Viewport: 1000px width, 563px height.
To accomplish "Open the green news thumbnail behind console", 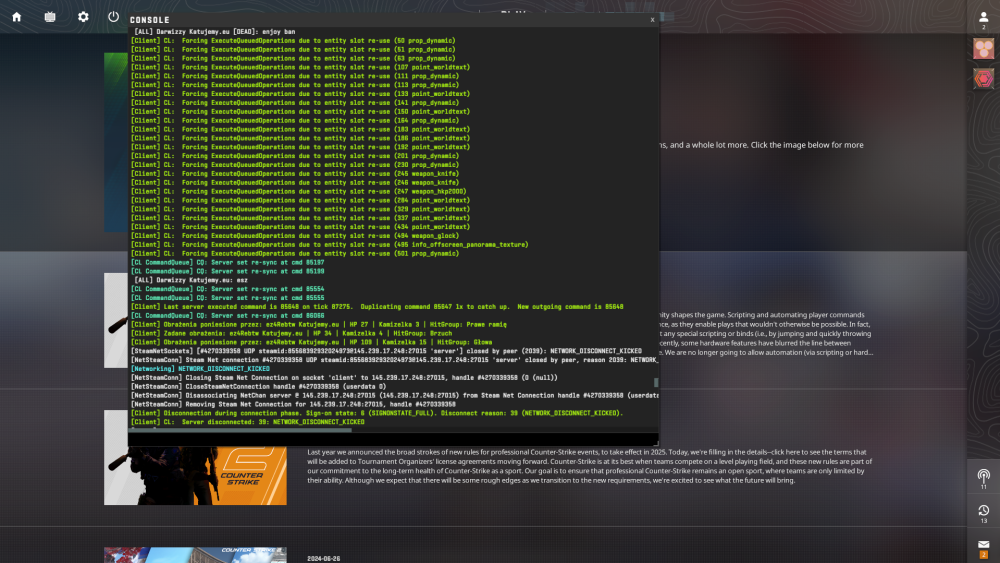I will [116, 142].
